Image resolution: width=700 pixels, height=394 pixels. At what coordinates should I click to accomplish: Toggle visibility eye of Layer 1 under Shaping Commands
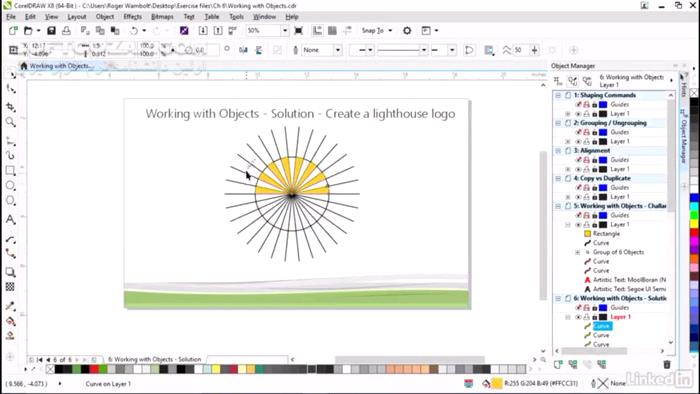[x=578, y=114]
